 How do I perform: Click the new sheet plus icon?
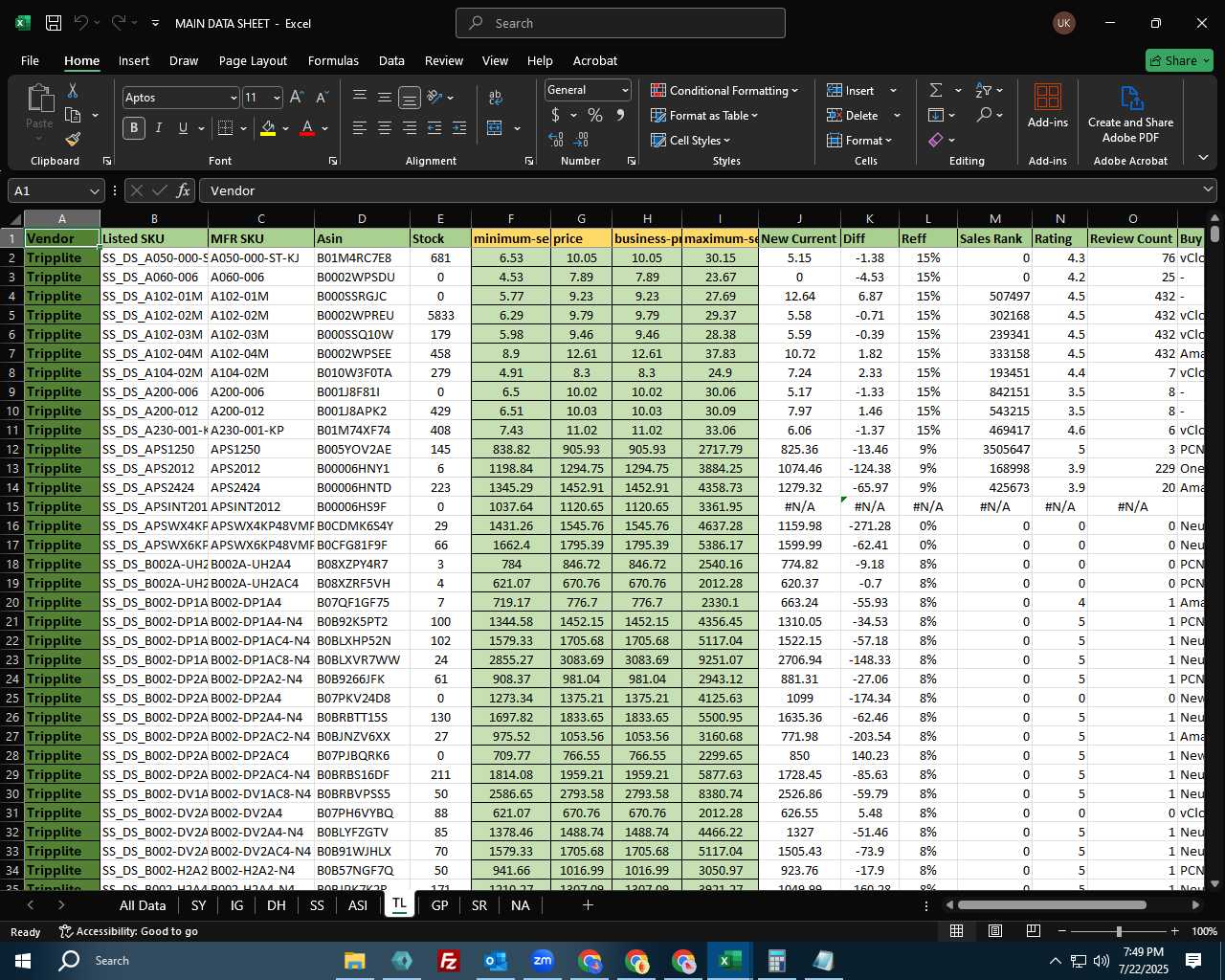[588, 905]
